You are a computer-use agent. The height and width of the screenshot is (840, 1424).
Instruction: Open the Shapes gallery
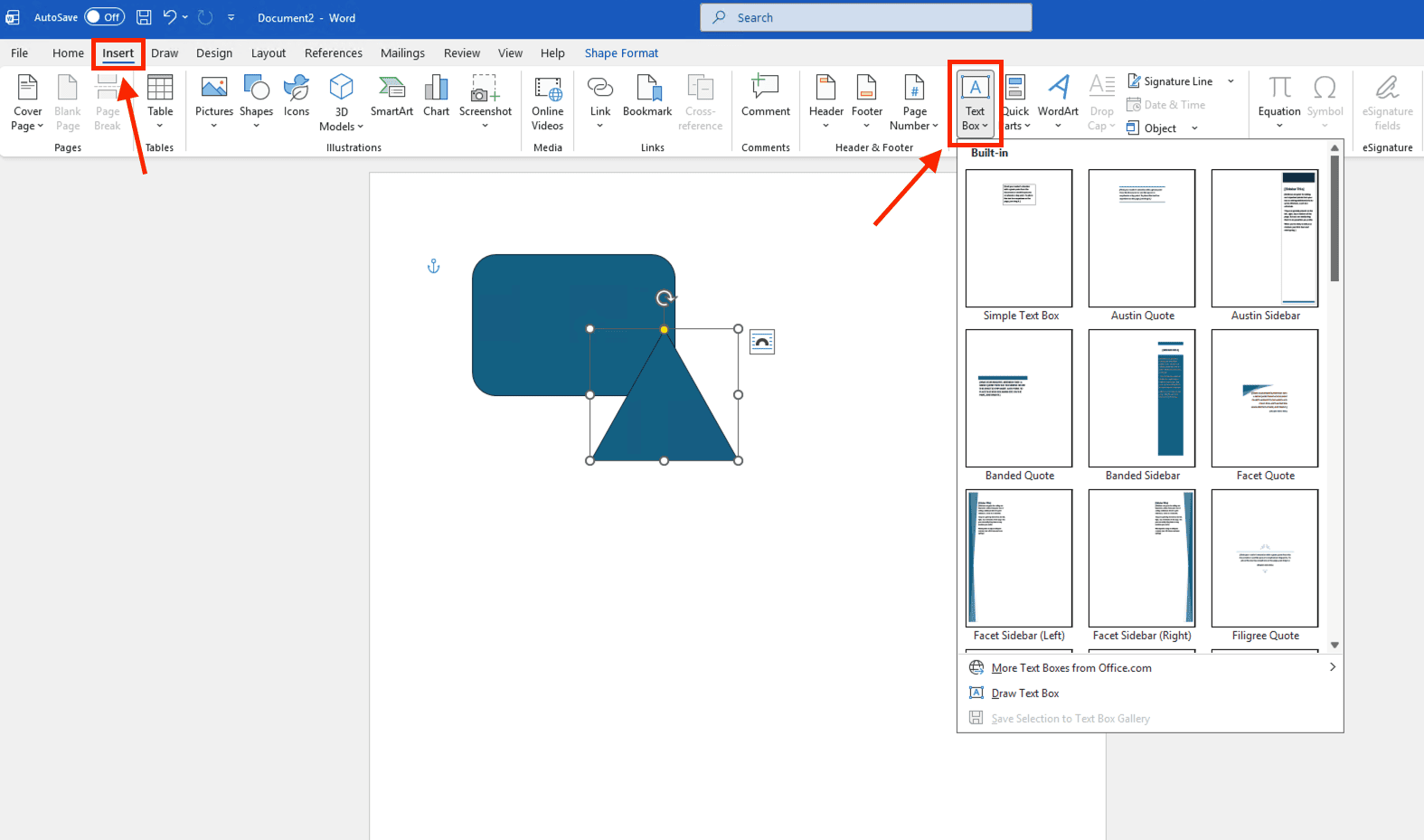256,103
